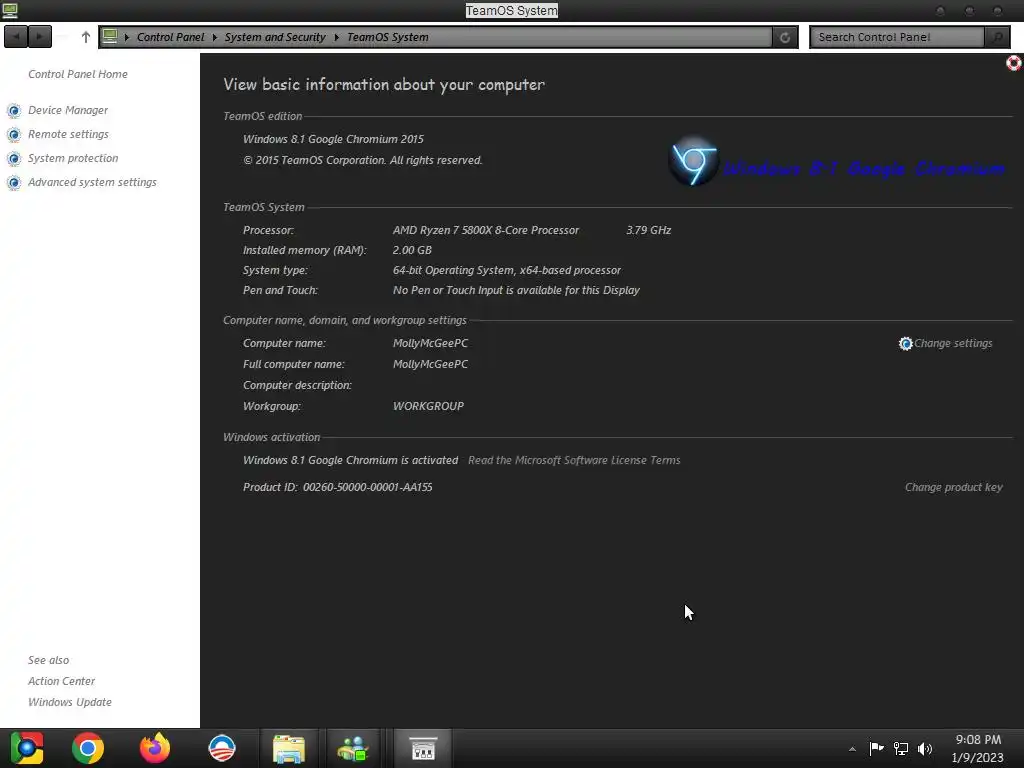1024x768 pixels.
Task: Click Change product key
Action: (953, 487)
